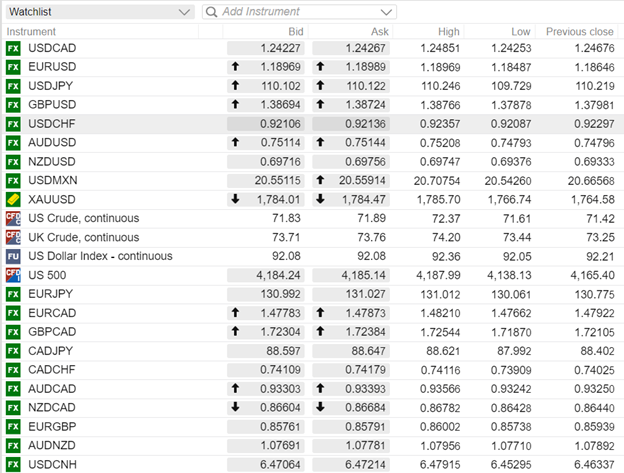This screenshot has height=473, width=624.
Task: Click the CFD icon next to UK Crude
Action: (13, 237)
